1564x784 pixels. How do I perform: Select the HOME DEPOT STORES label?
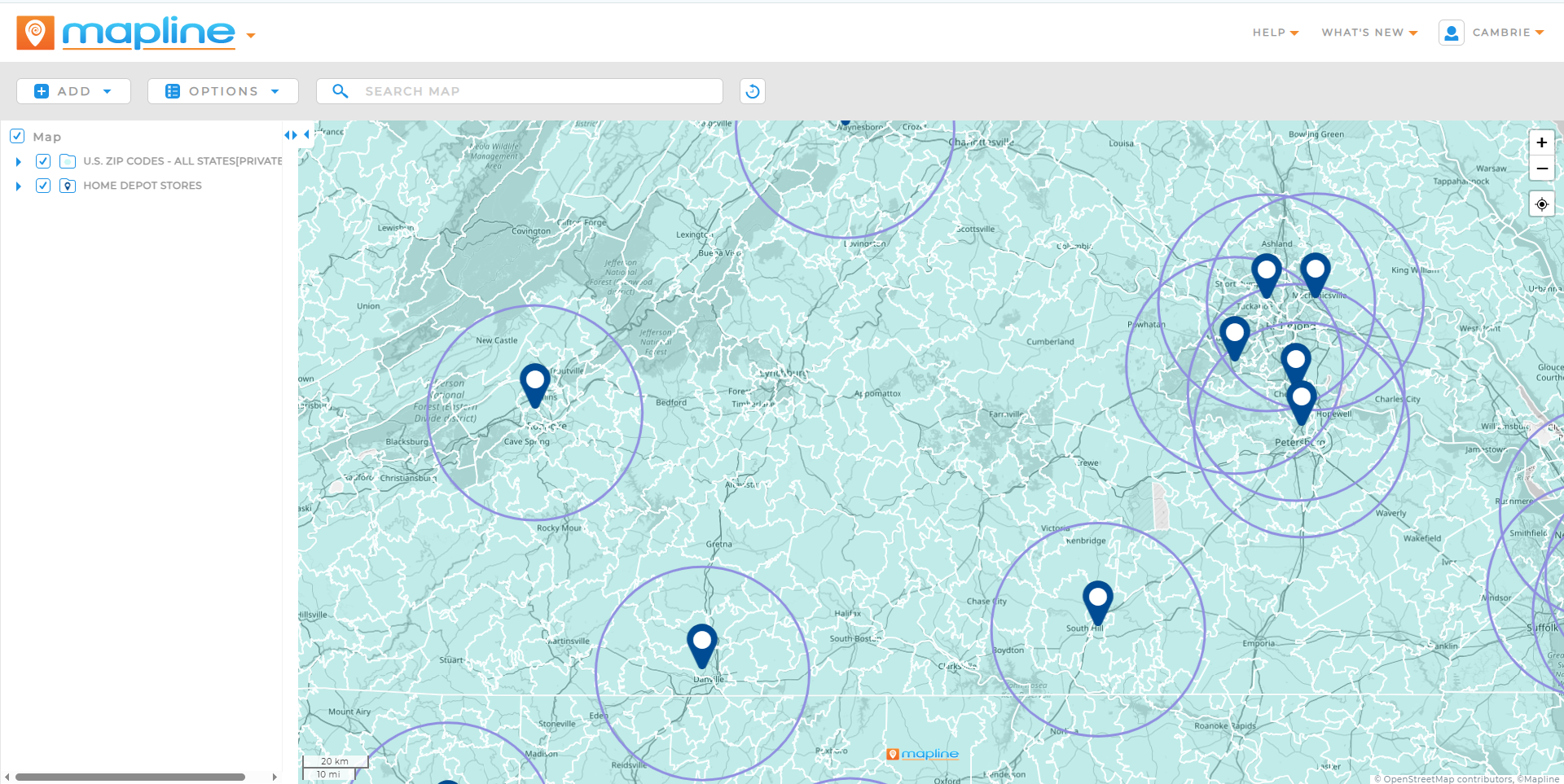[143, 186]
